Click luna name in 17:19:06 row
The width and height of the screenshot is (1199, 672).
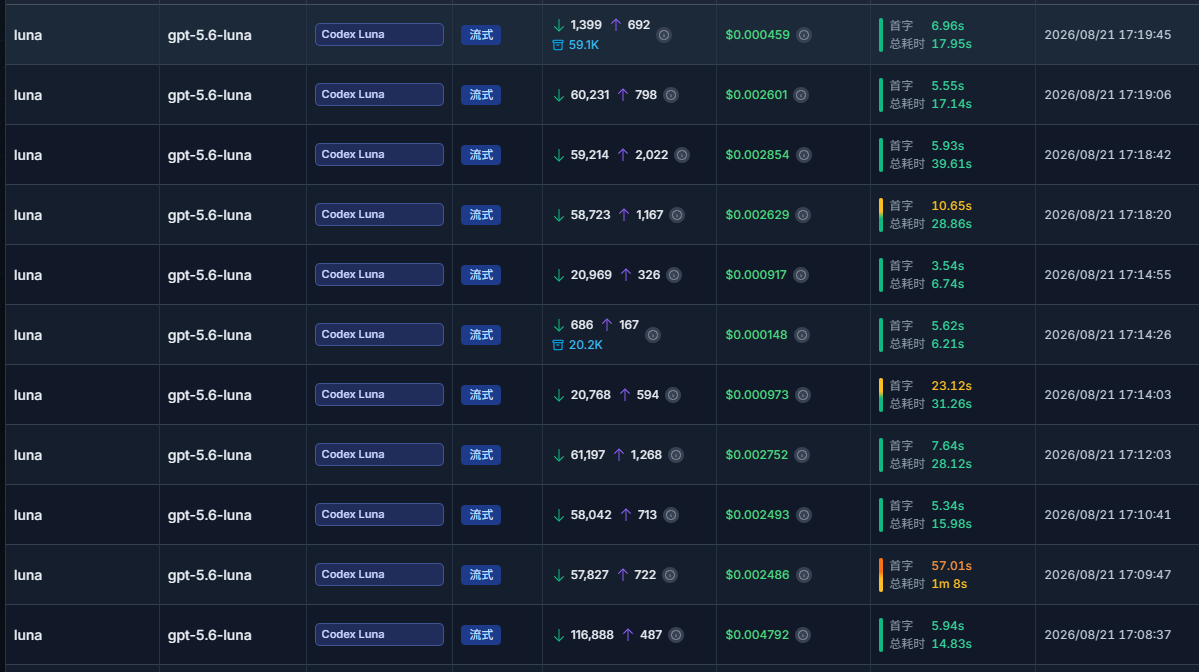[x=28, y=95]
